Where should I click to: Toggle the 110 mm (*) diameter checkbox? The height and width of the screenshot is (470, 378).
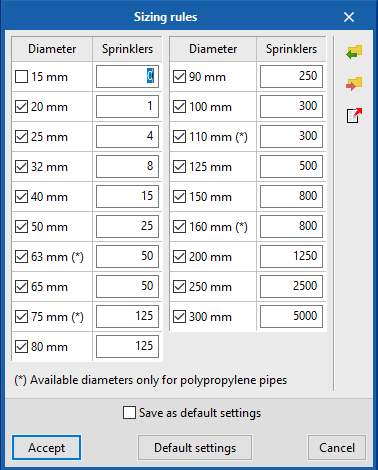(x=179, y=137)
